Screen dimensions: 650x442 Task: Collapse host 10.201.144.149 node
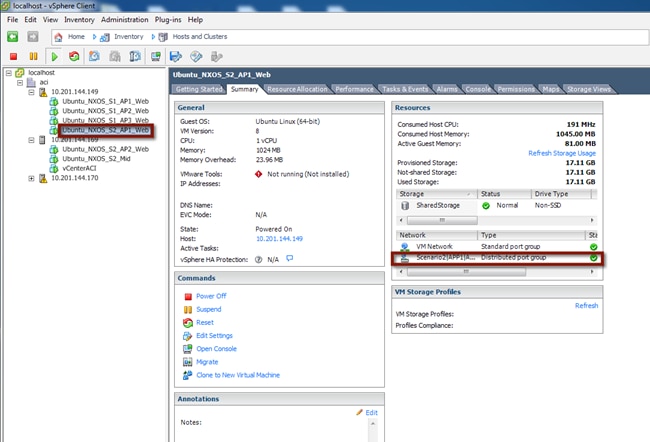(32, 92)
